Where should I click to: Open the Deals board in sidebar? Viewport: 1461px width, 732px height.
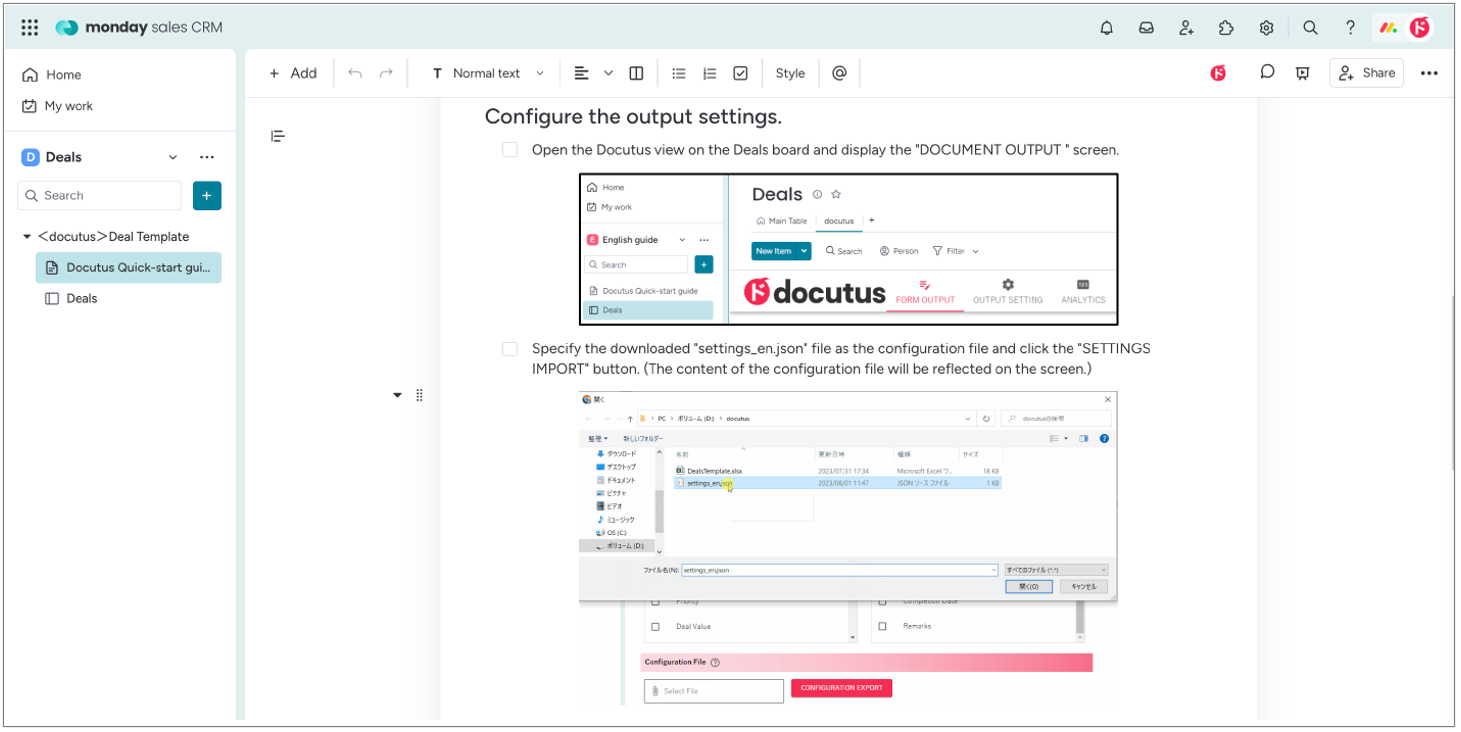coord(82,298)
